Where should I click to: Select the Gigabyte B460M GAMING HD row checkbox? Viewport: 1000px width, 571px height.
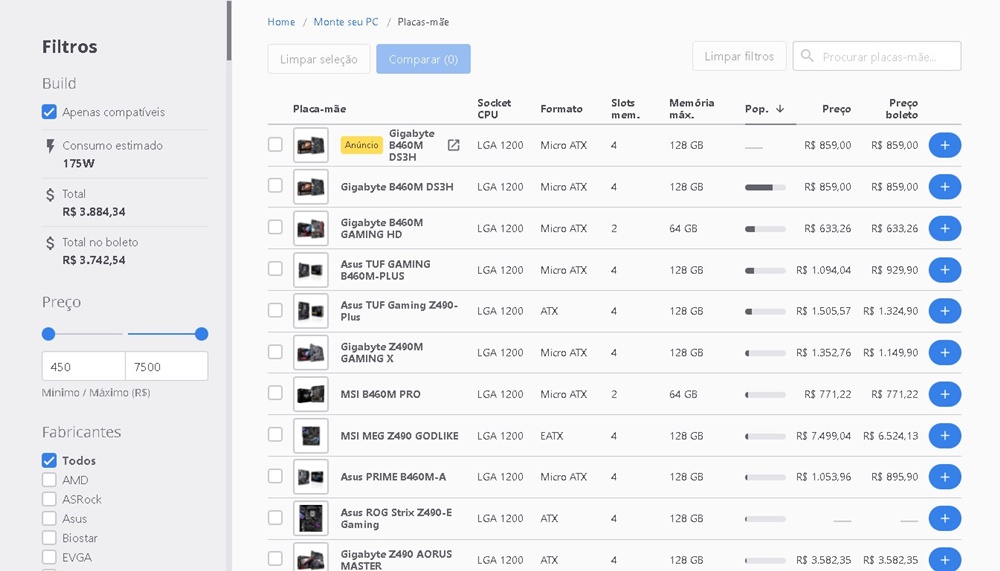point(275,227)
